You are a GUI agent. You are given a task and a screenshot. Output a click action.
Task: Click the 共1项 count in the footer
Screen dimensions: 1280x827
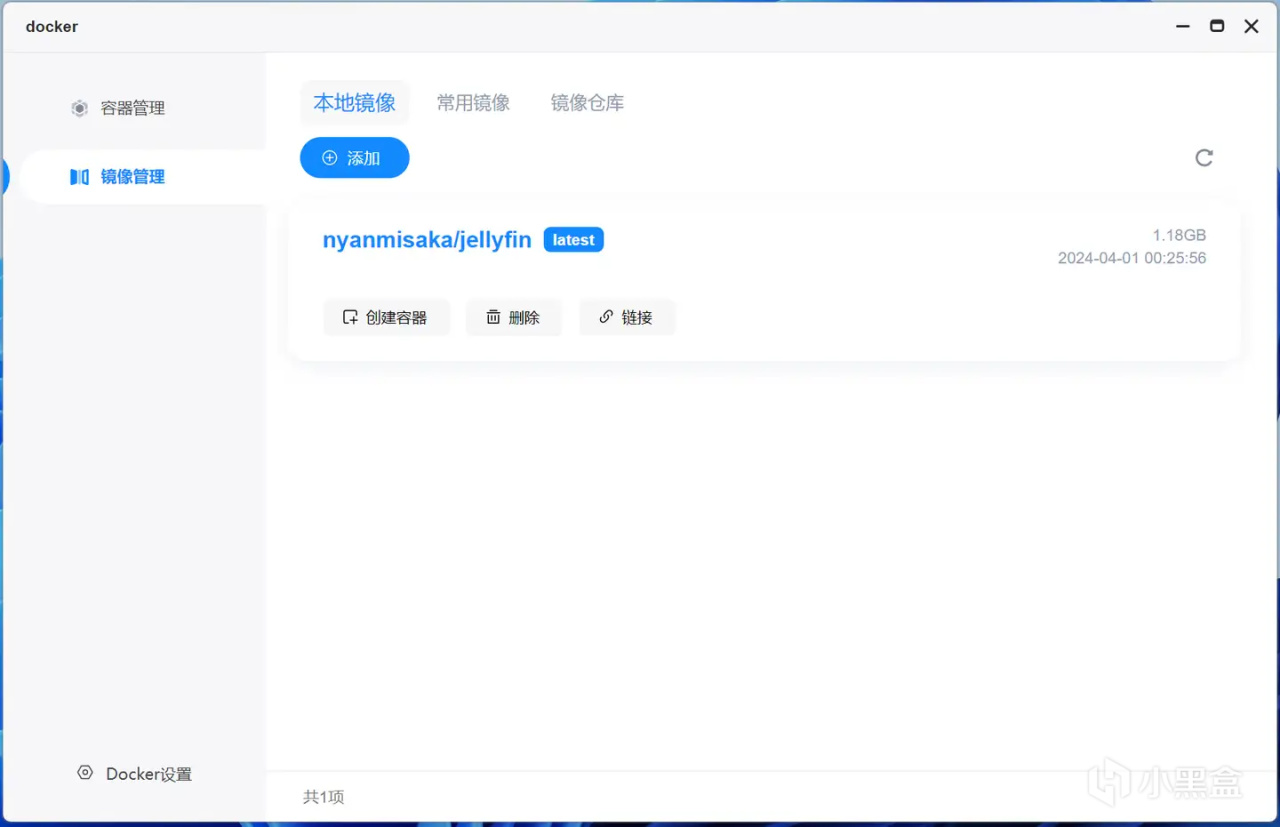click(x=324, y=797)
